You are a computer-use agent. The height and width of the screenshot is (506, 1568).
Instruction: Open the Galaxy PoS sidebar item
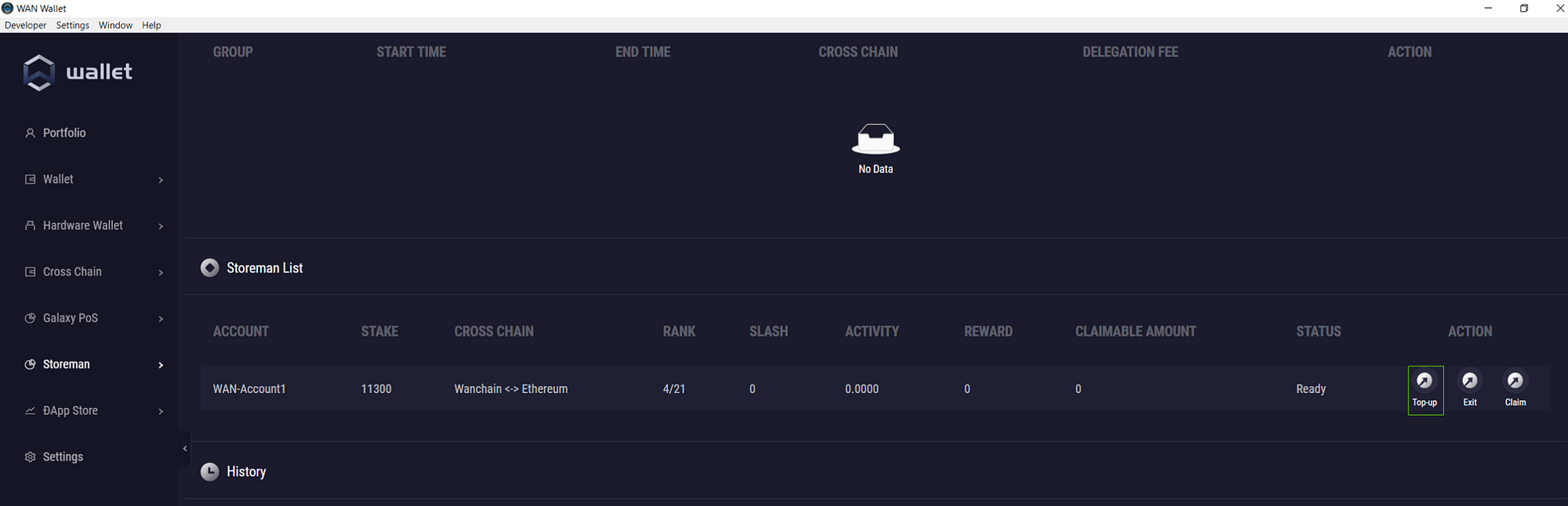(x=71, y=319)
